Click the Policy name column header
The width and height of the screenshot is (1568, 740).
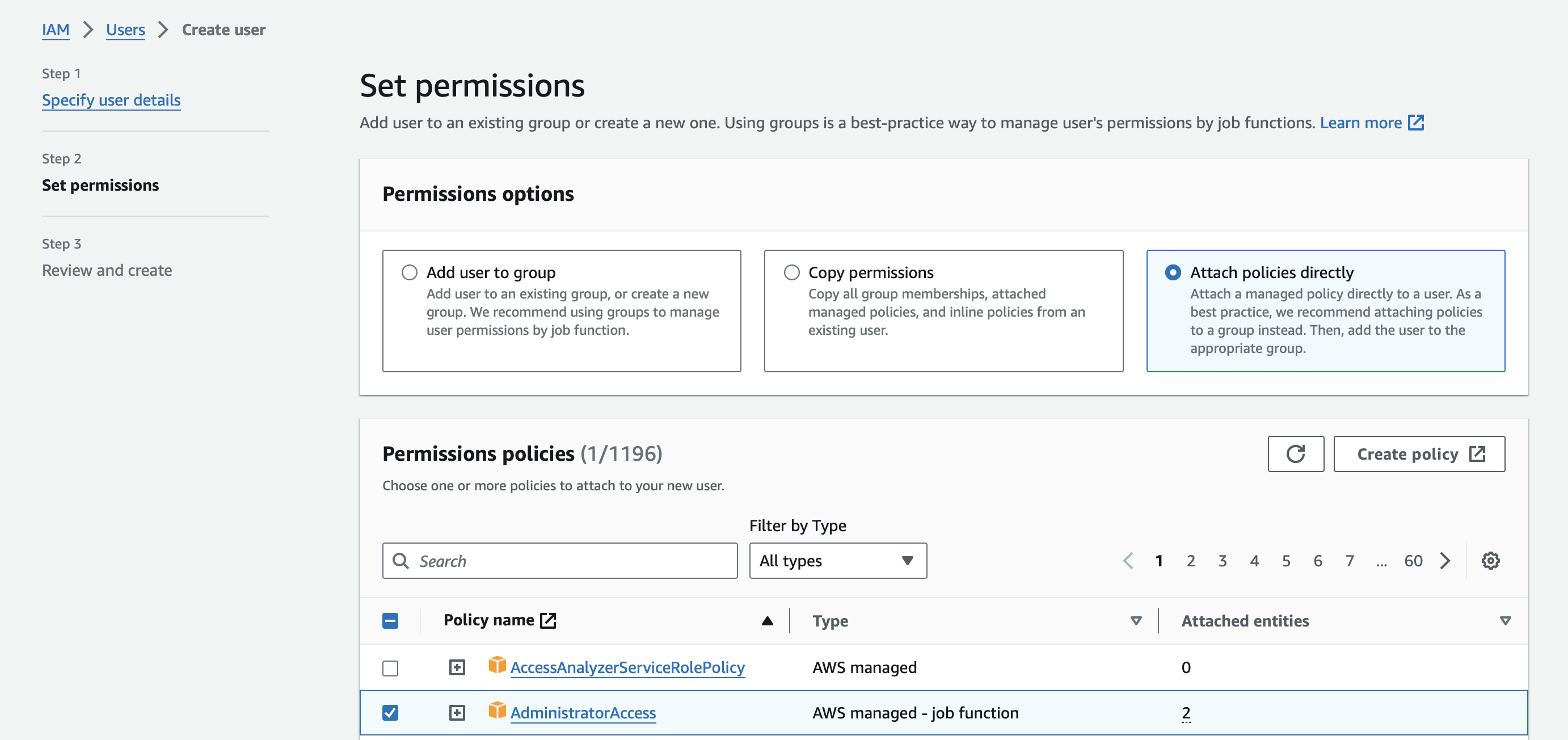[x=489, y=620]
